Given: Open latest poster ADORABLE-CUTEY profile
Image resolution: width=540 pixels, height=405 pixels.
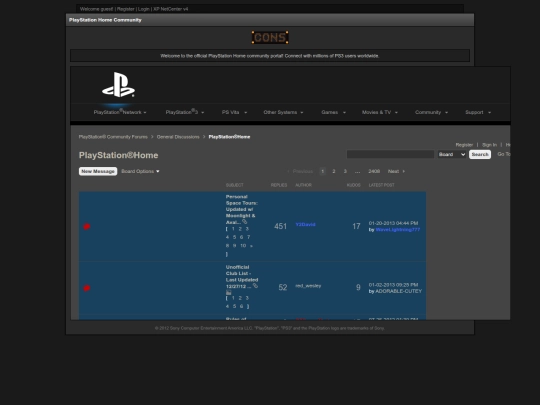Looking at the screenshot, I should [398, 291].
